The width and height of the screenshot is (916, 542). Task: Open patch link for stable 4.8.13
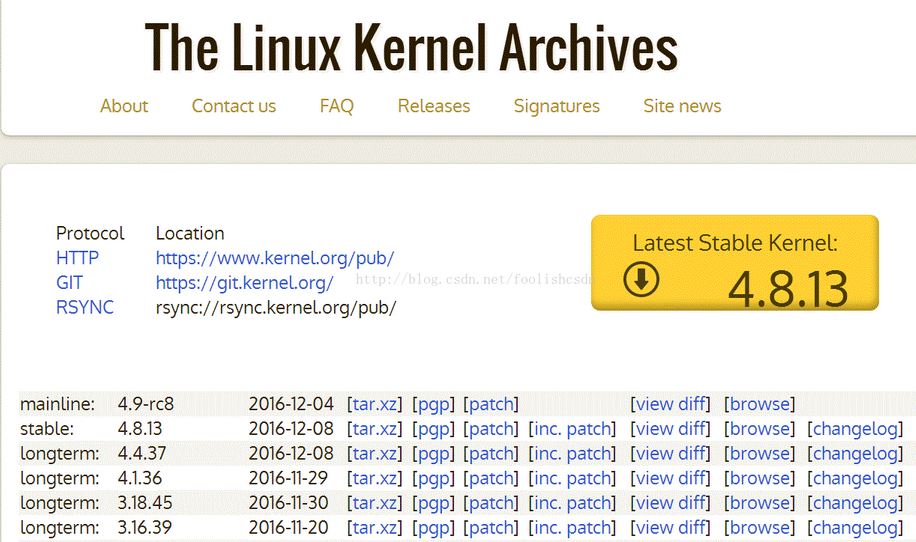[x=491, y=429]
